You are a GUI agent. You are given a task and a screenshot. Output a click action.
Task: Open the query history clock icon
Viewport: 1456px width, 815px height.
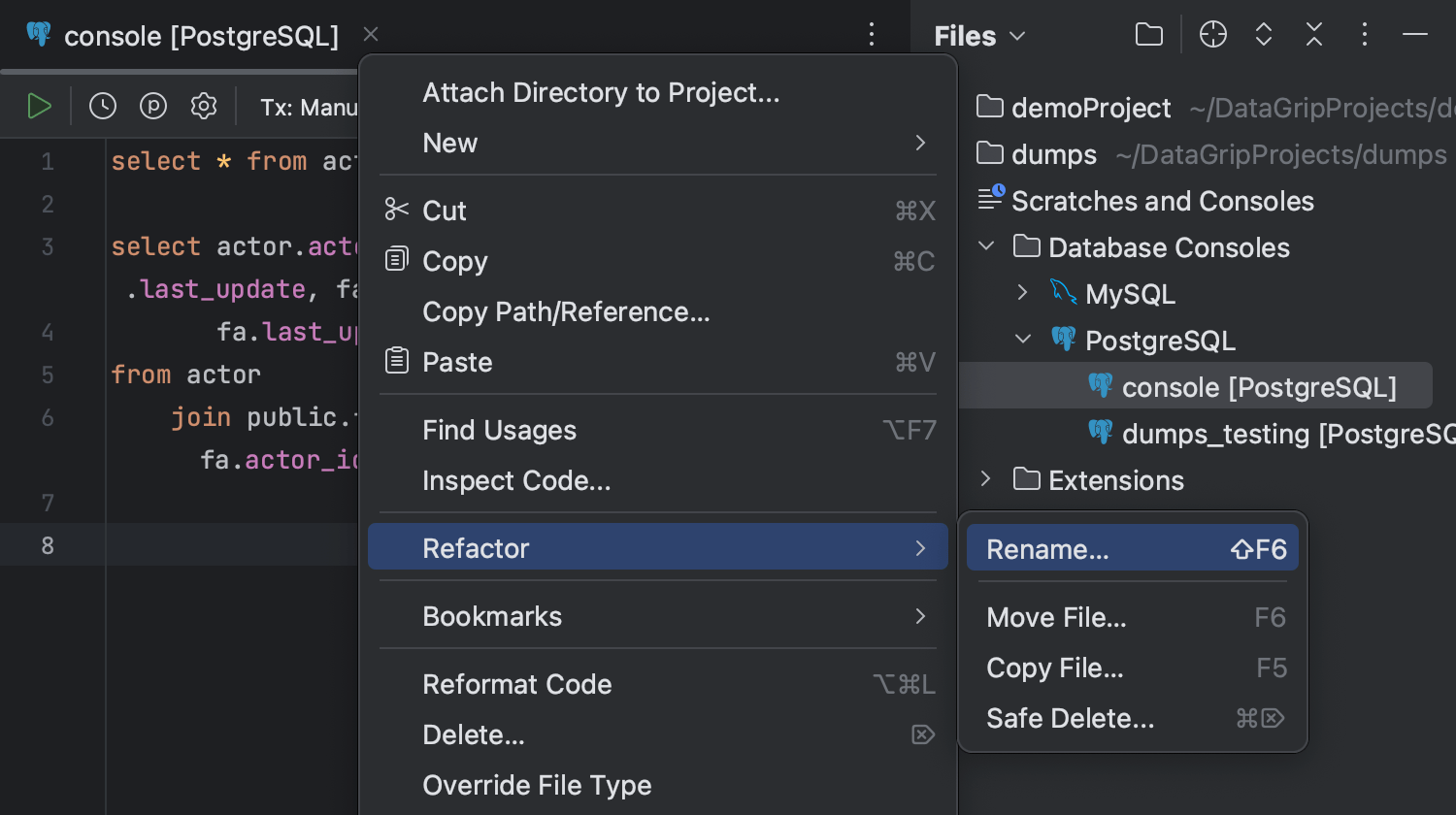click(103, 106)
